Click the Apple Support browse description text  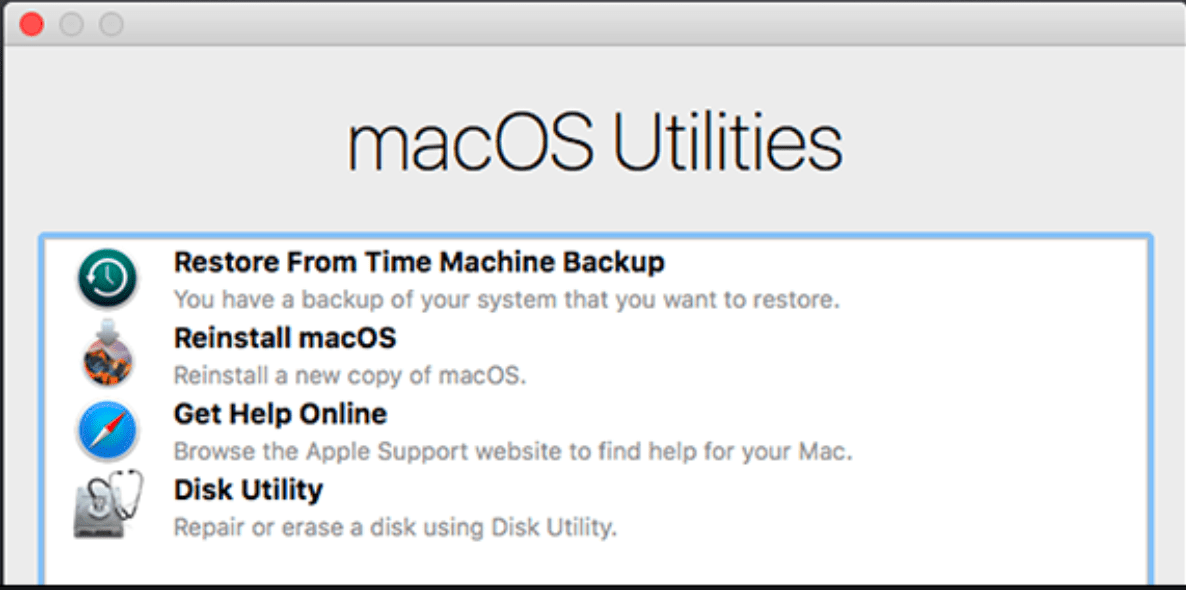click(513, 451)
